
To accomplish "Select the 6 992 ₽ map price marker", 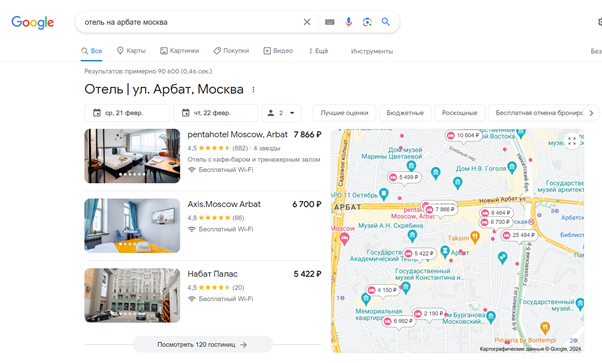I will pos(399,321).
